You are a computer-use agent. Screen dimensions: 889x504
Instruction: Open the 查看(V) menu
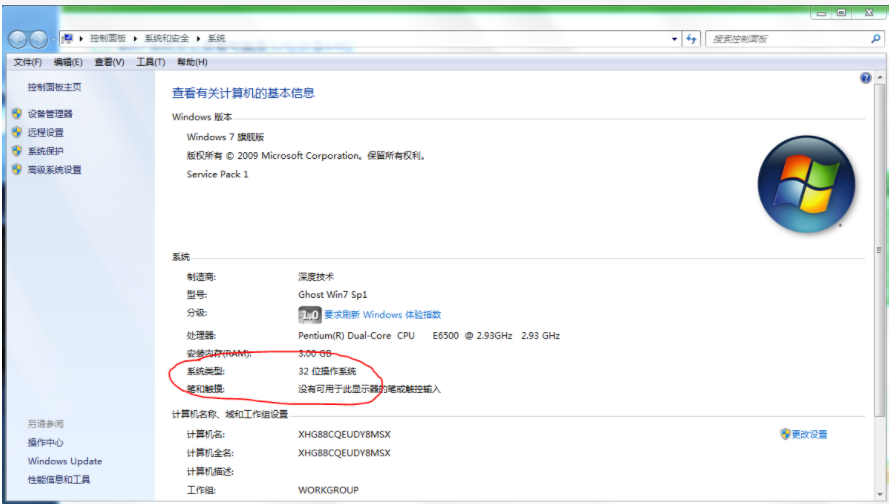click(x=109, y=62)
